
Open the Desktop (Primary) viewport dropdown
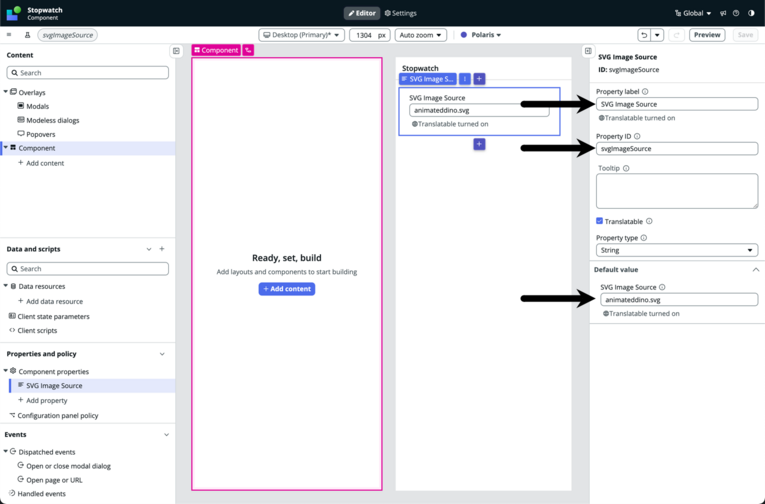click(302, 35)
